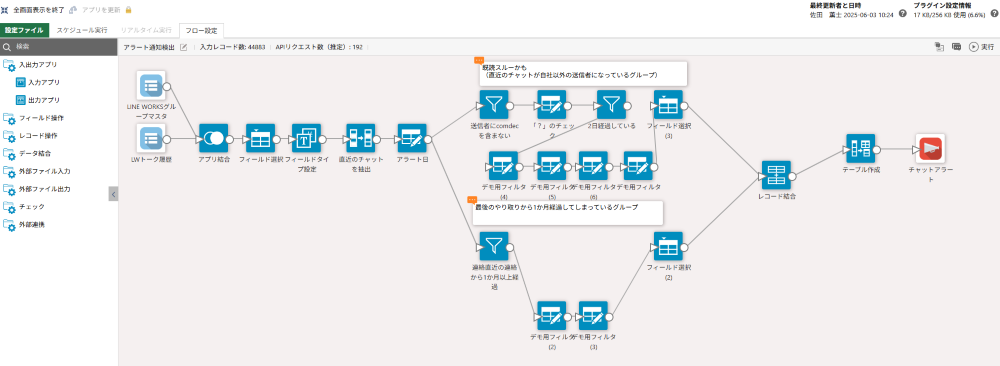The width and height of the screenshot is (1000, 366).
Task: Click the アラート日 node icon
Action: [x=412, y=139]
